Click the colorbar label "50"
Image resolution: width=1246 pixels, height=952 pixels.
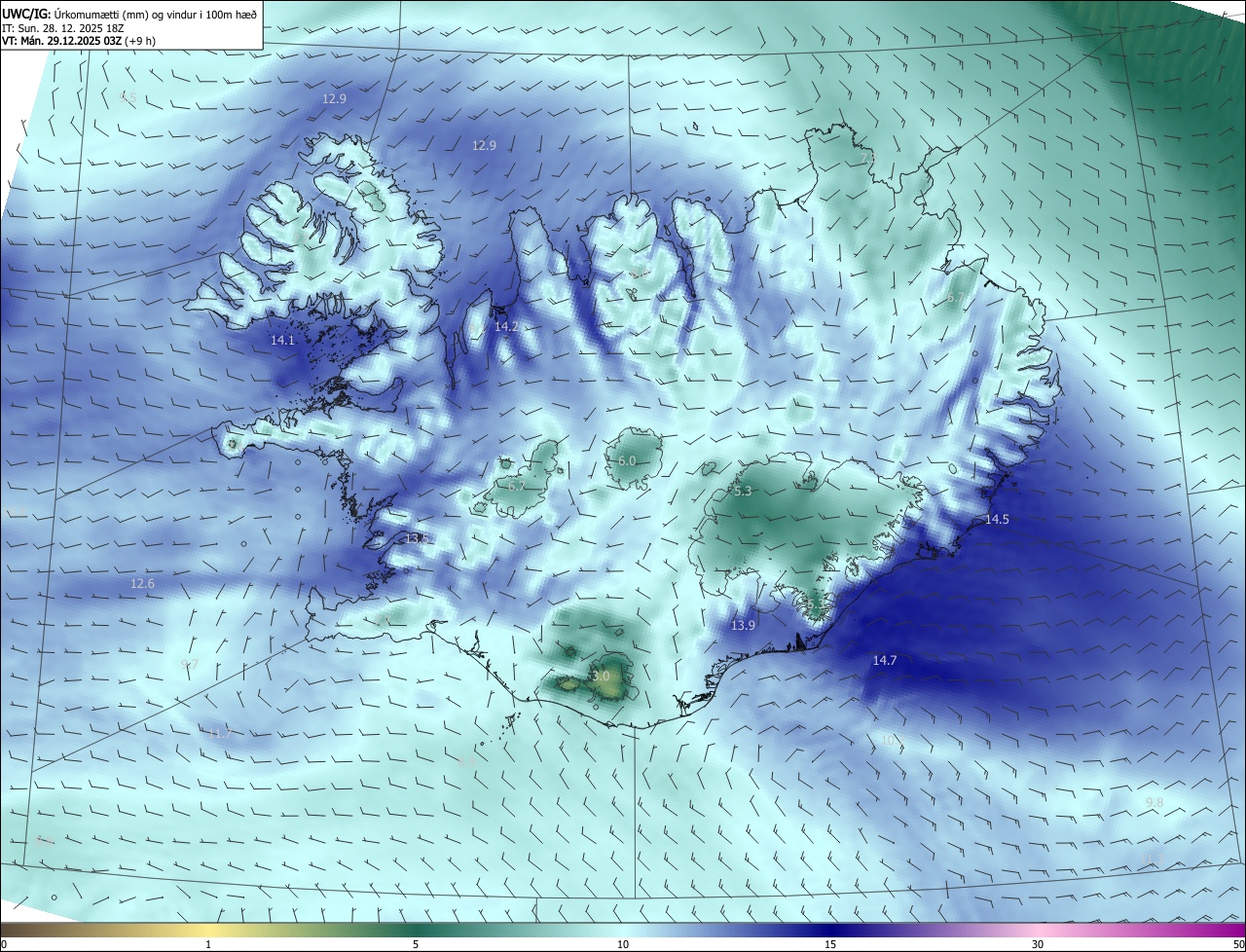coord(1238,944)
